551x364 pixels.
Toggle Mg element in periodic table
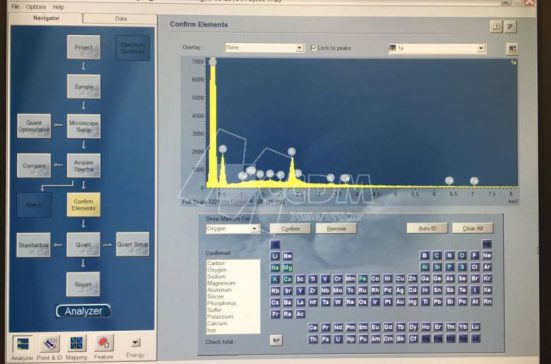(x=287, y=268)
